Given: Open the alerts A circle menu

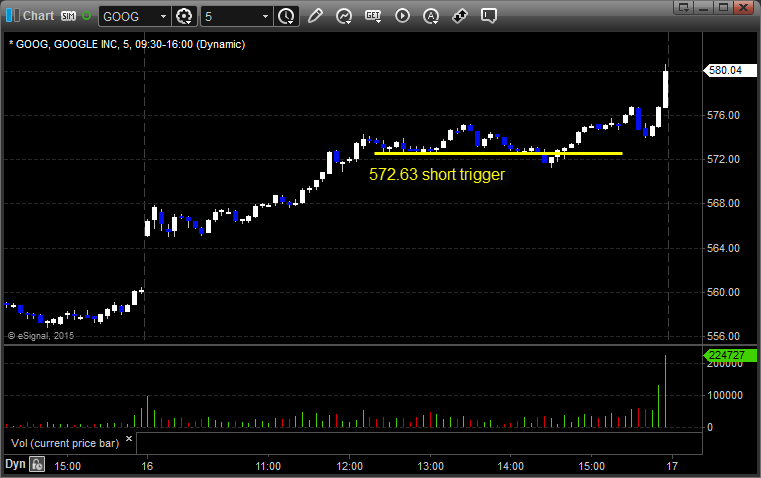Looking at the screenshot, I should 431,16.
